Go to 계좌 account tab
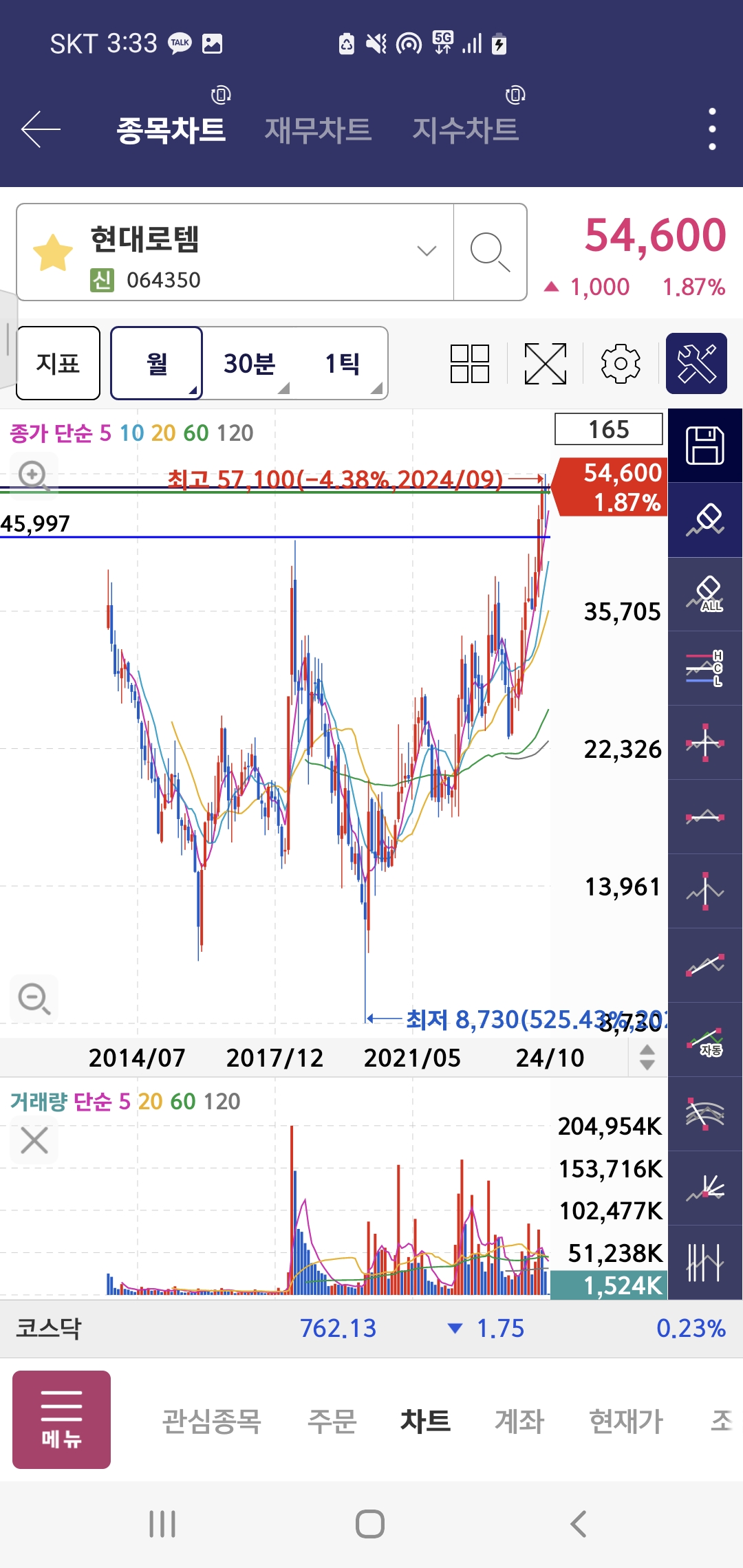The image size is (743, 1568). [519, 1421]
